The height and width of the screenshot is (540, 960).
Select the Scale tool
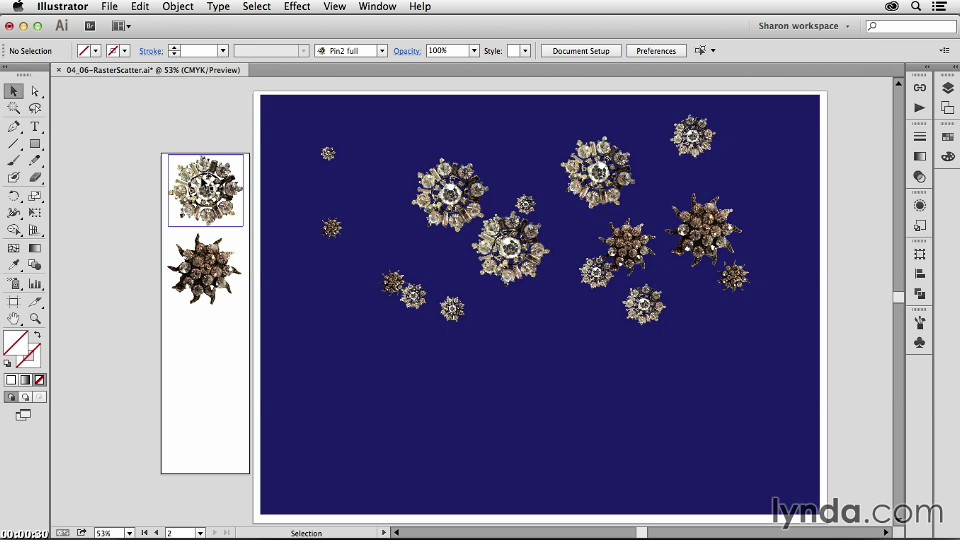tap(35, 196)
